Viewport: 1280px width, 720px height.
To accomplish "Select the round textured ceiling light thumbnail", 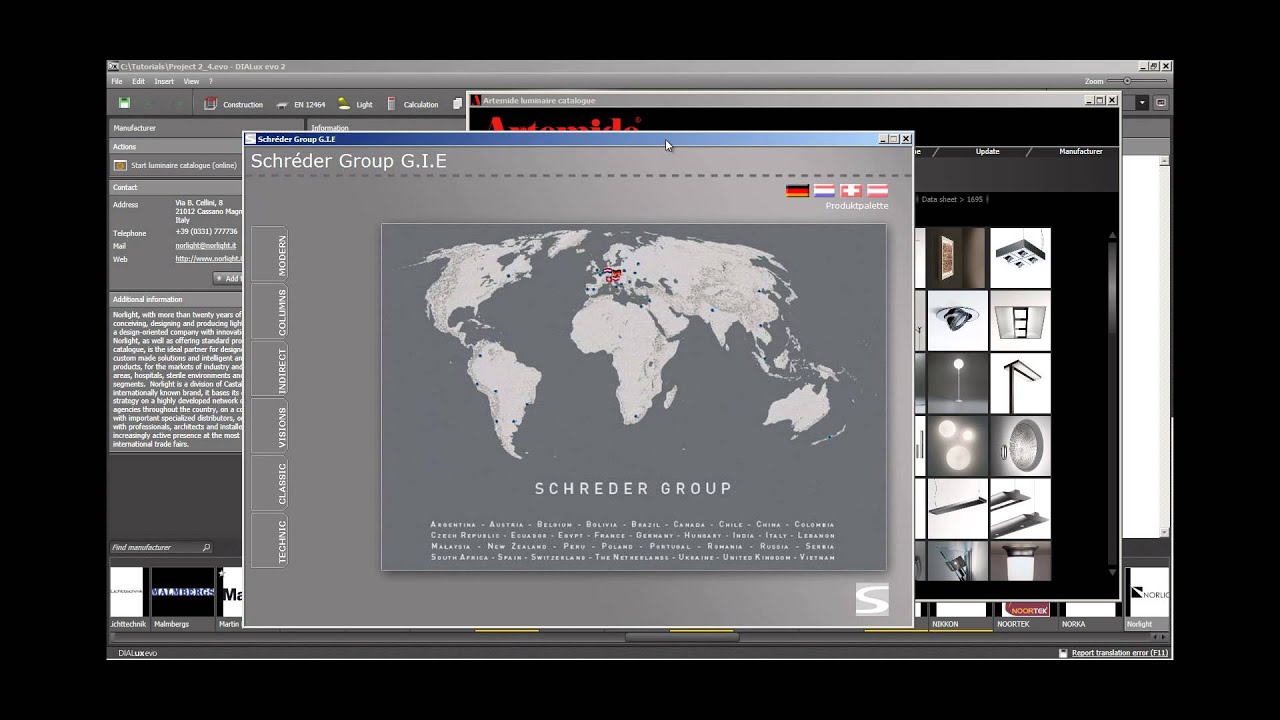I will (1020, 446).
